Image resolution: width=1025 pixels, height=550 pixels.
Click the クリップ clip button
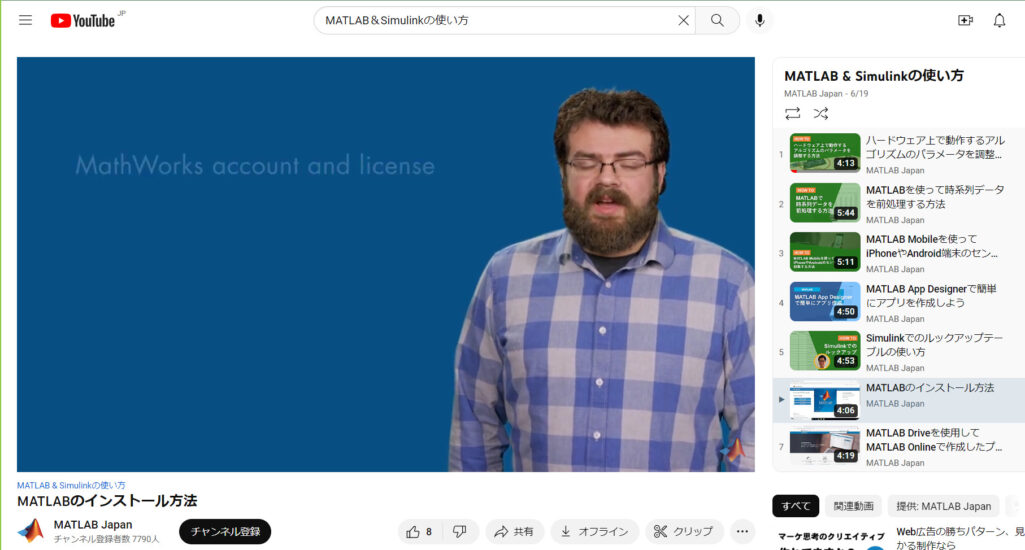684,532
